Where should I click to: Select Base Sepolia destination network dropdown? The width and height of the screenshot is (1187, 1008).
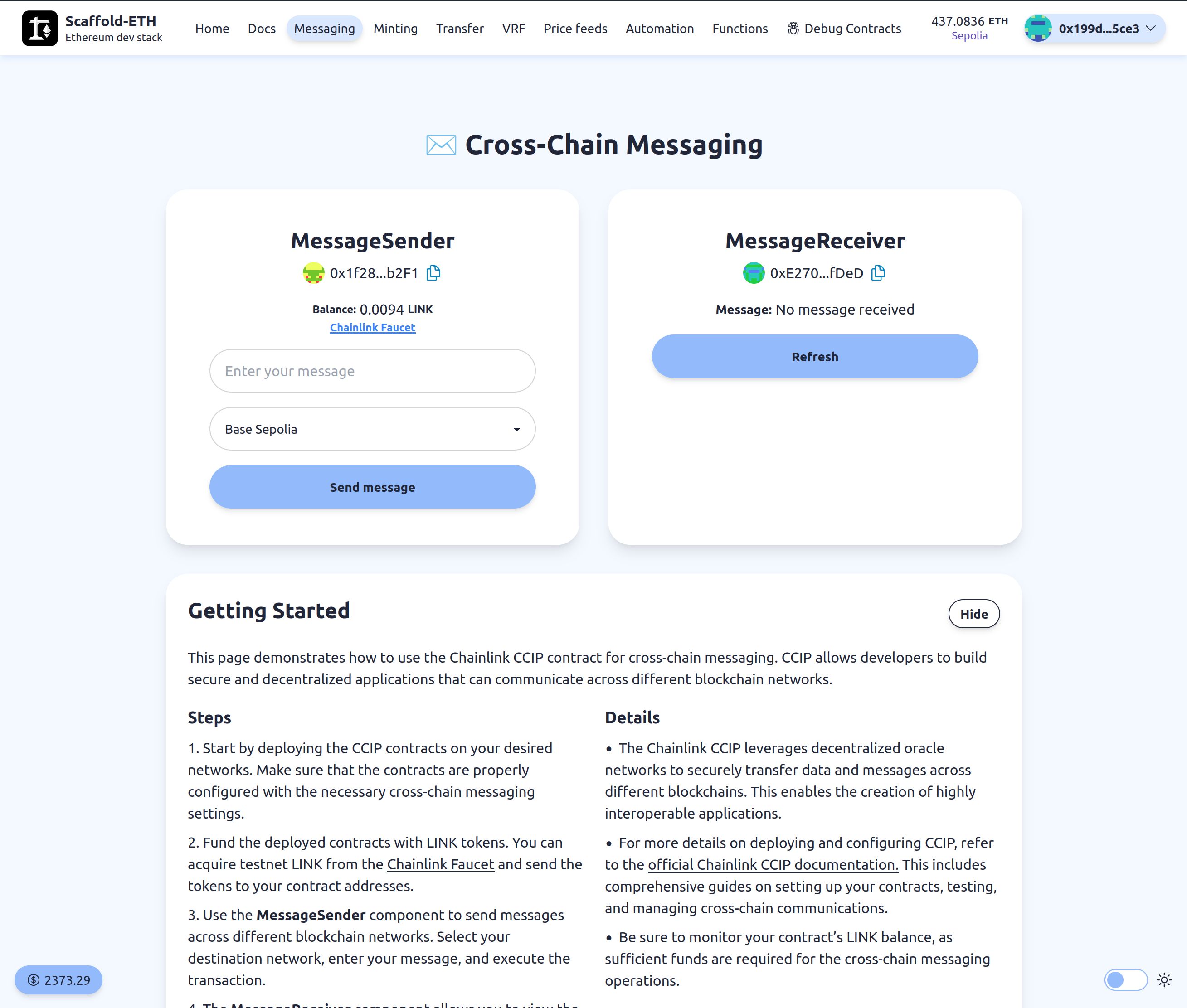[372, 429]
